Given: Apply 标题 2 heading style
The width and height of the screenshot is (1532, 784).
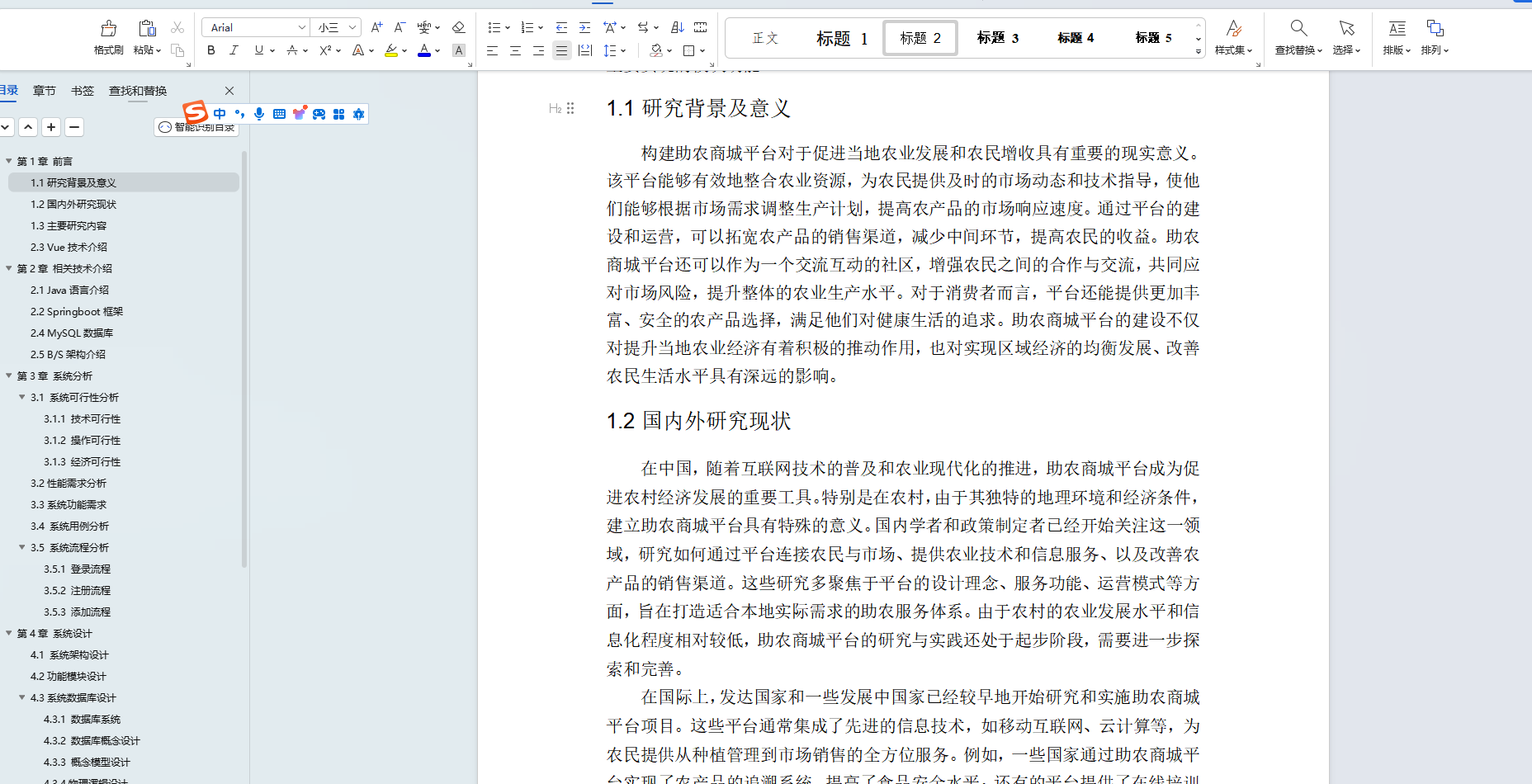Looking at the screenshot, I should (920, 38).
